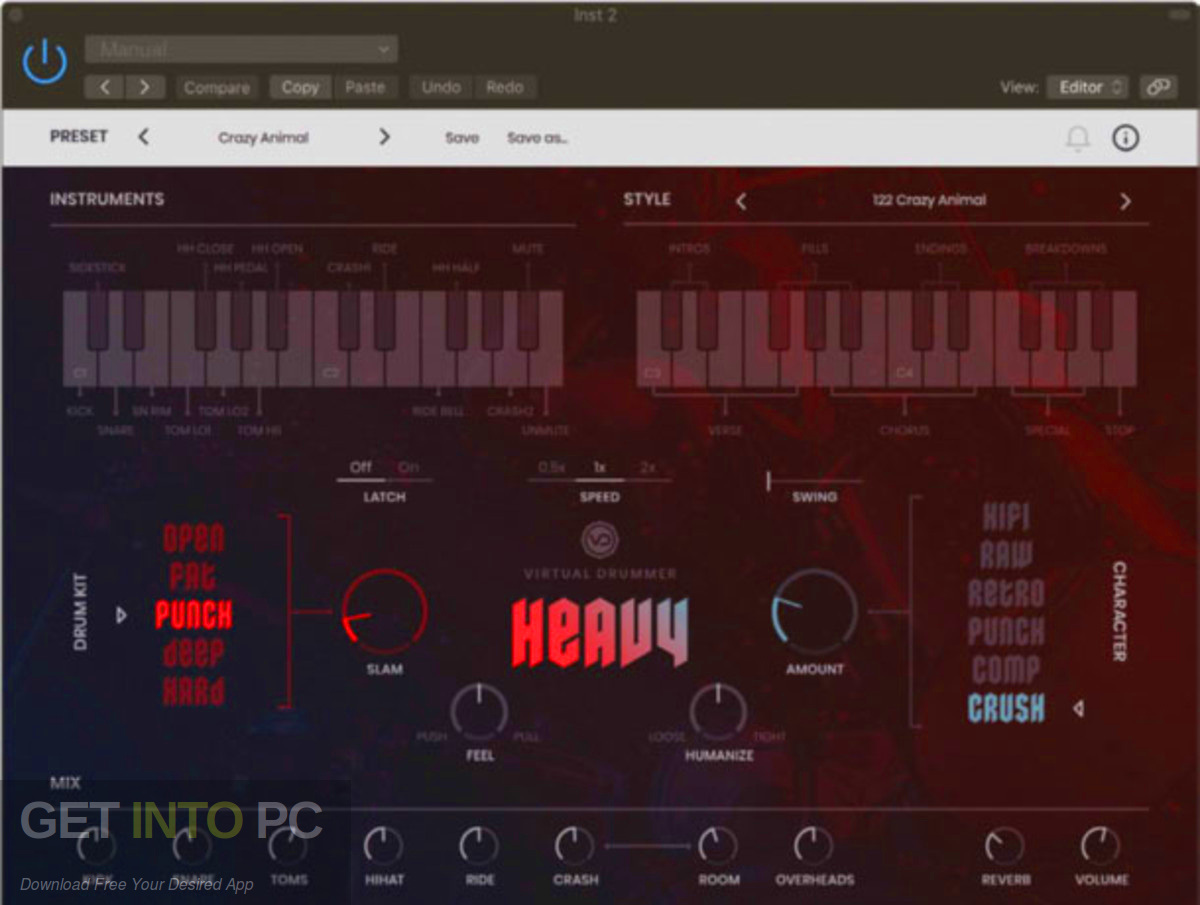Select the RETRO character
This screenshot has height=905, width=1200.
[x=1005, y=594]
